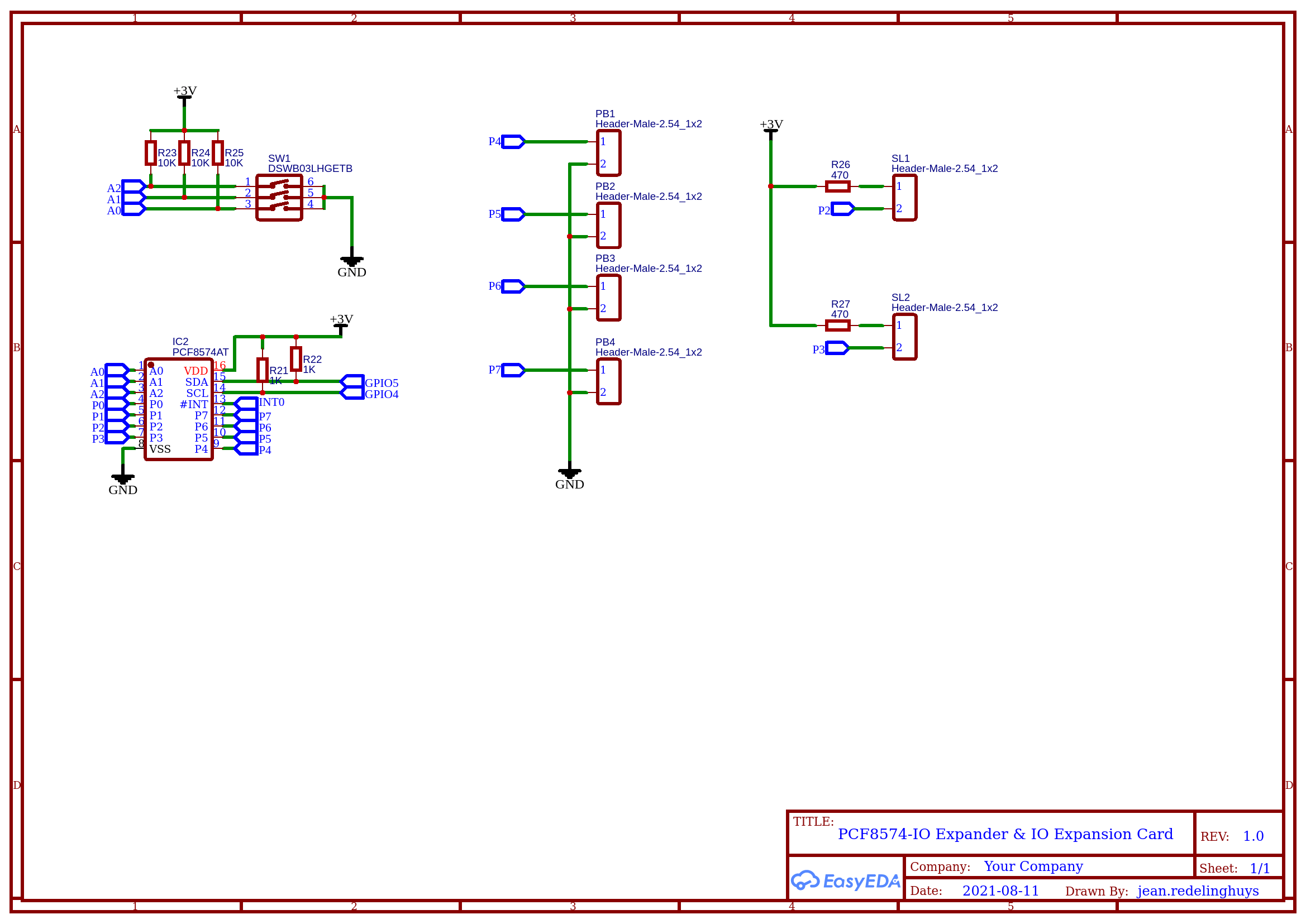Select resistor R26 470 symbol
Screen dimensions: 1306x924
click(x=837, y=186)
